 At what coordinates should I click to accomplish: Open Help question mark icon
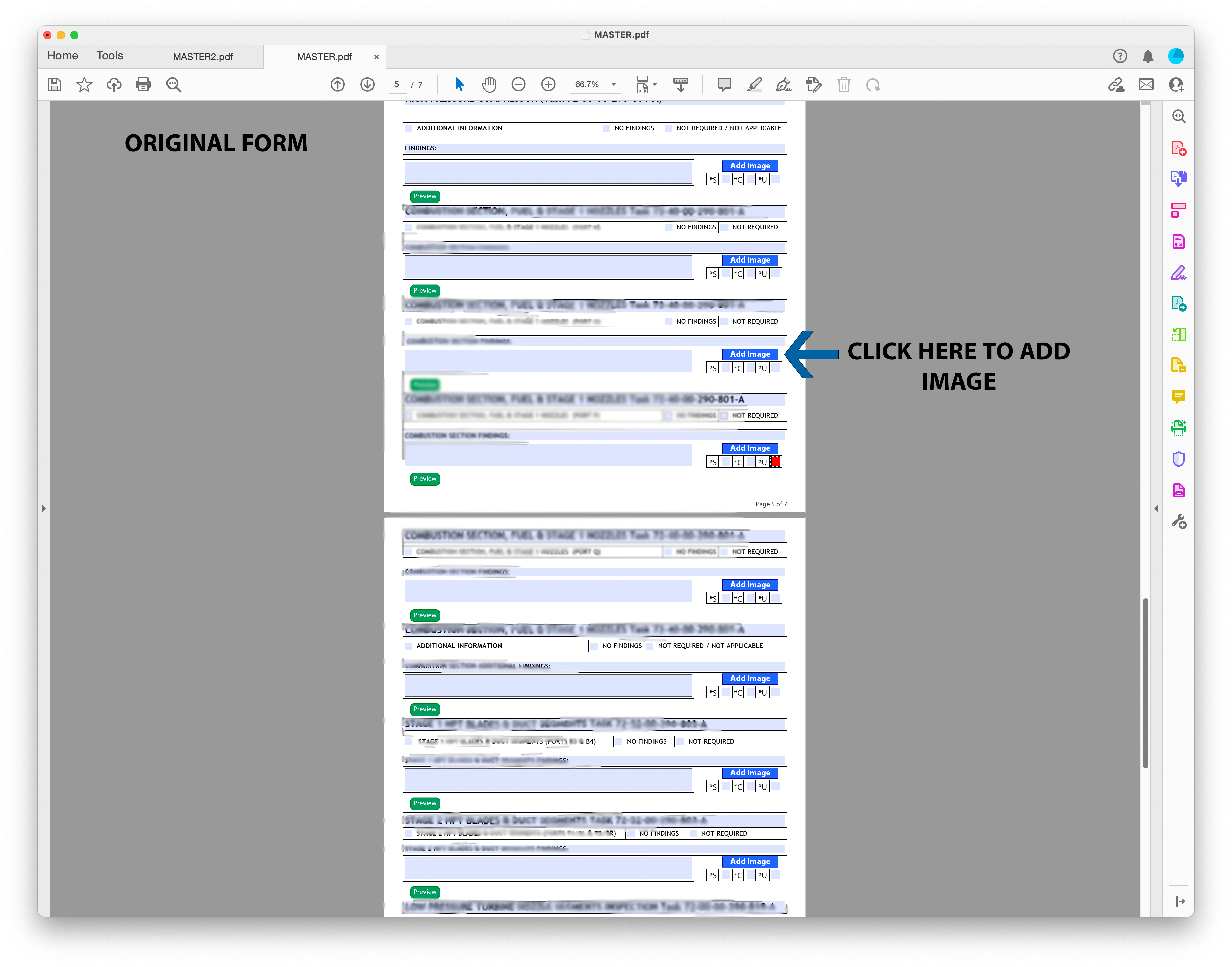[x=1120, y=56]
